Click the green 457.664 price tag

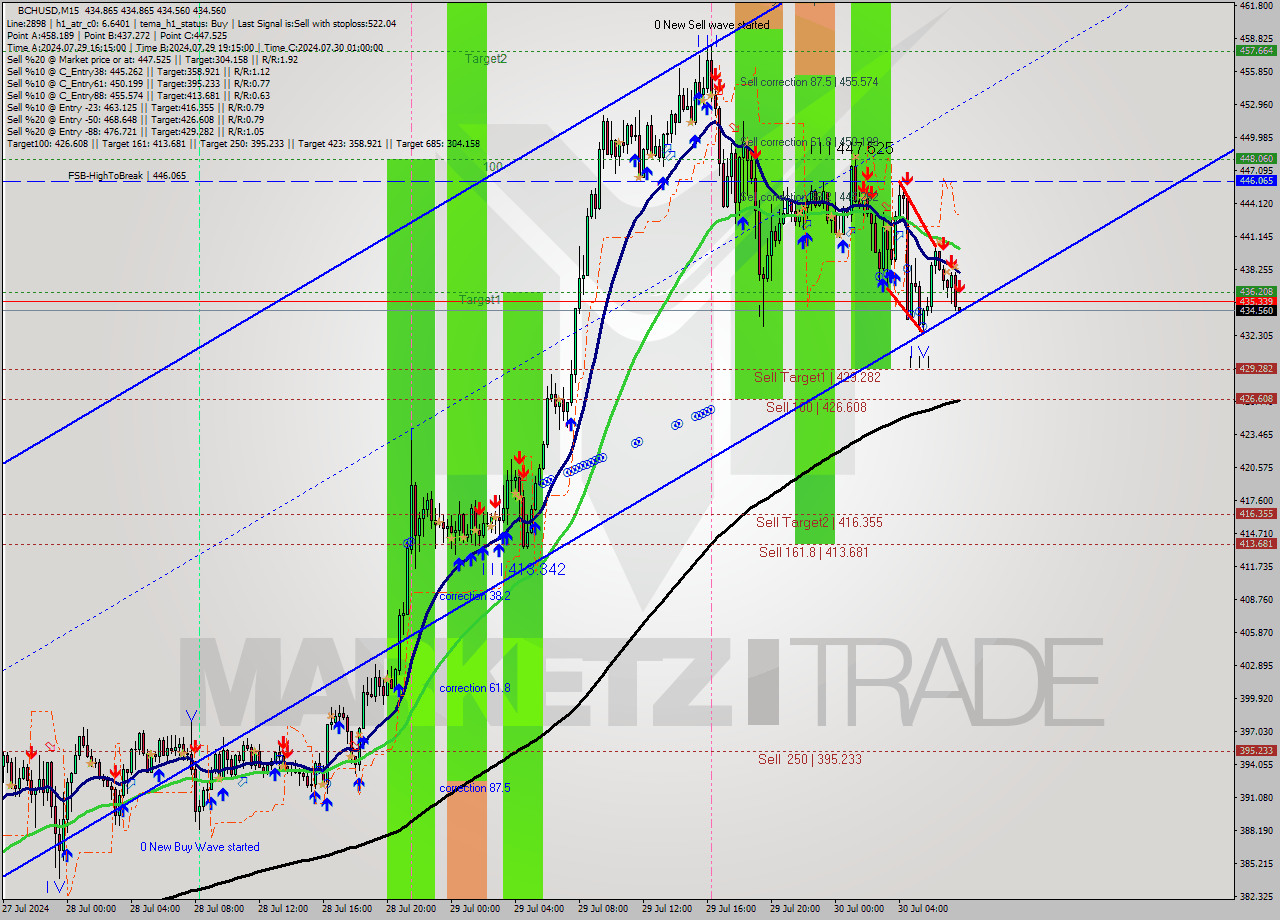[1256, 50]
